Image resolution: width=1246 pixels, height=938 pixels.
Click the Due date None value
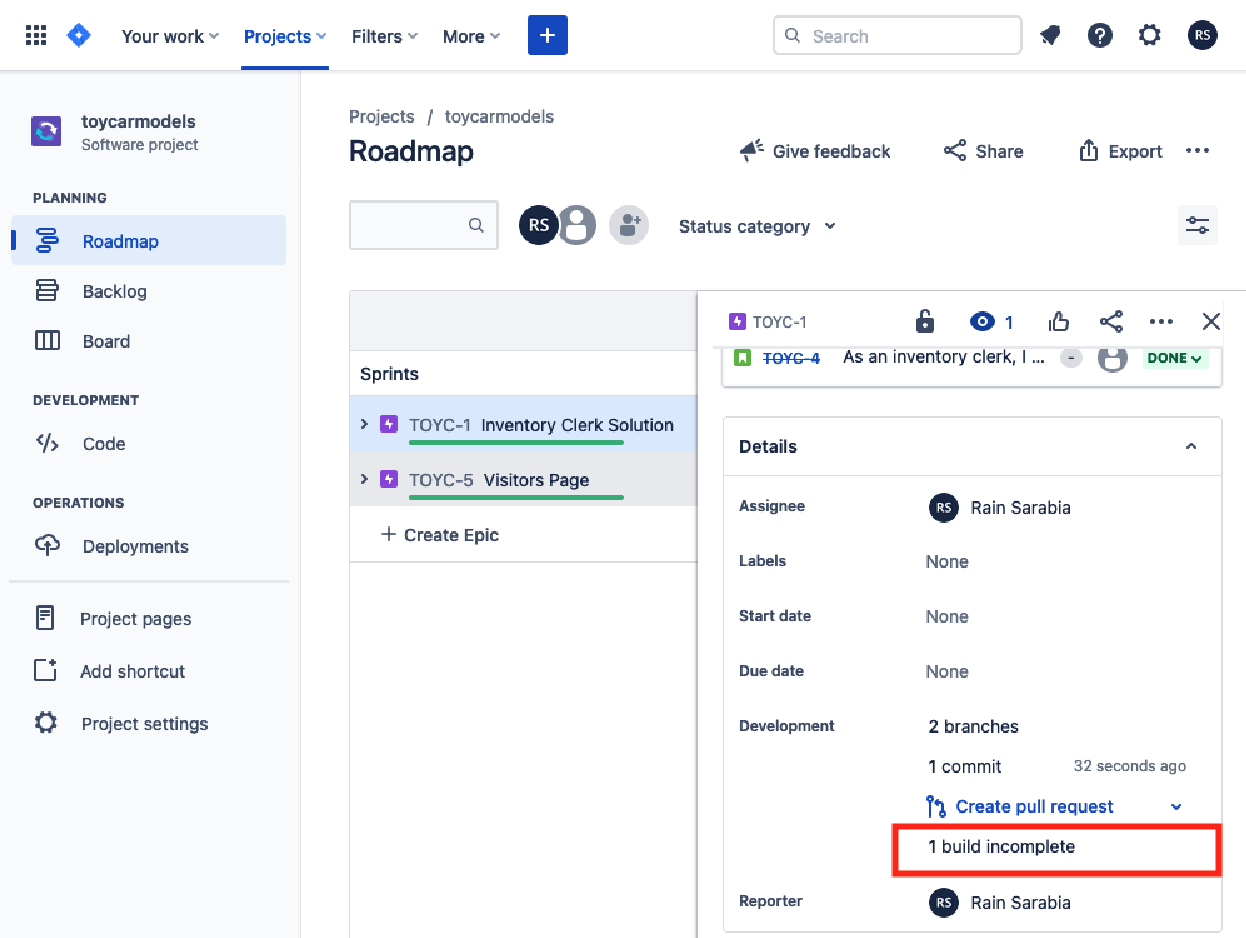point(947,672)
